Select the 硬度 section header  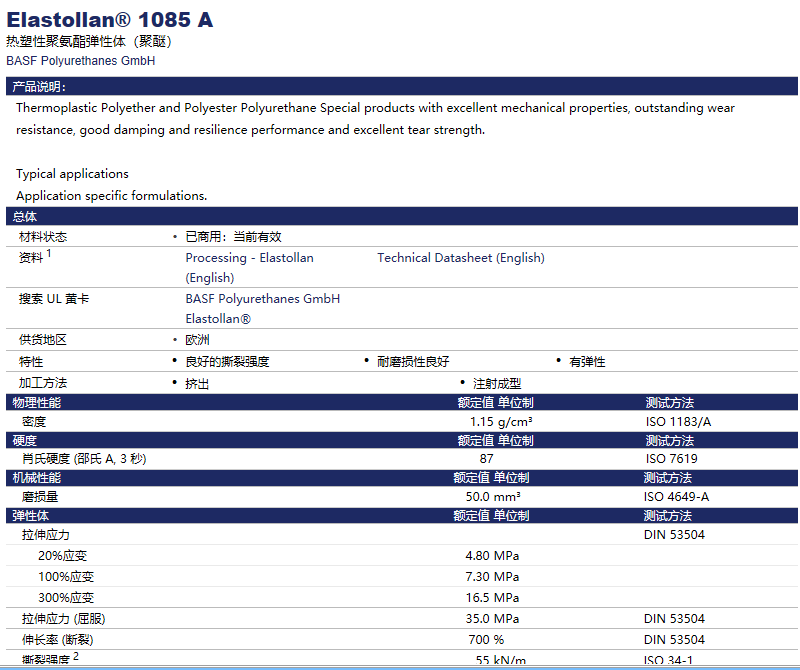click(402, 440)
